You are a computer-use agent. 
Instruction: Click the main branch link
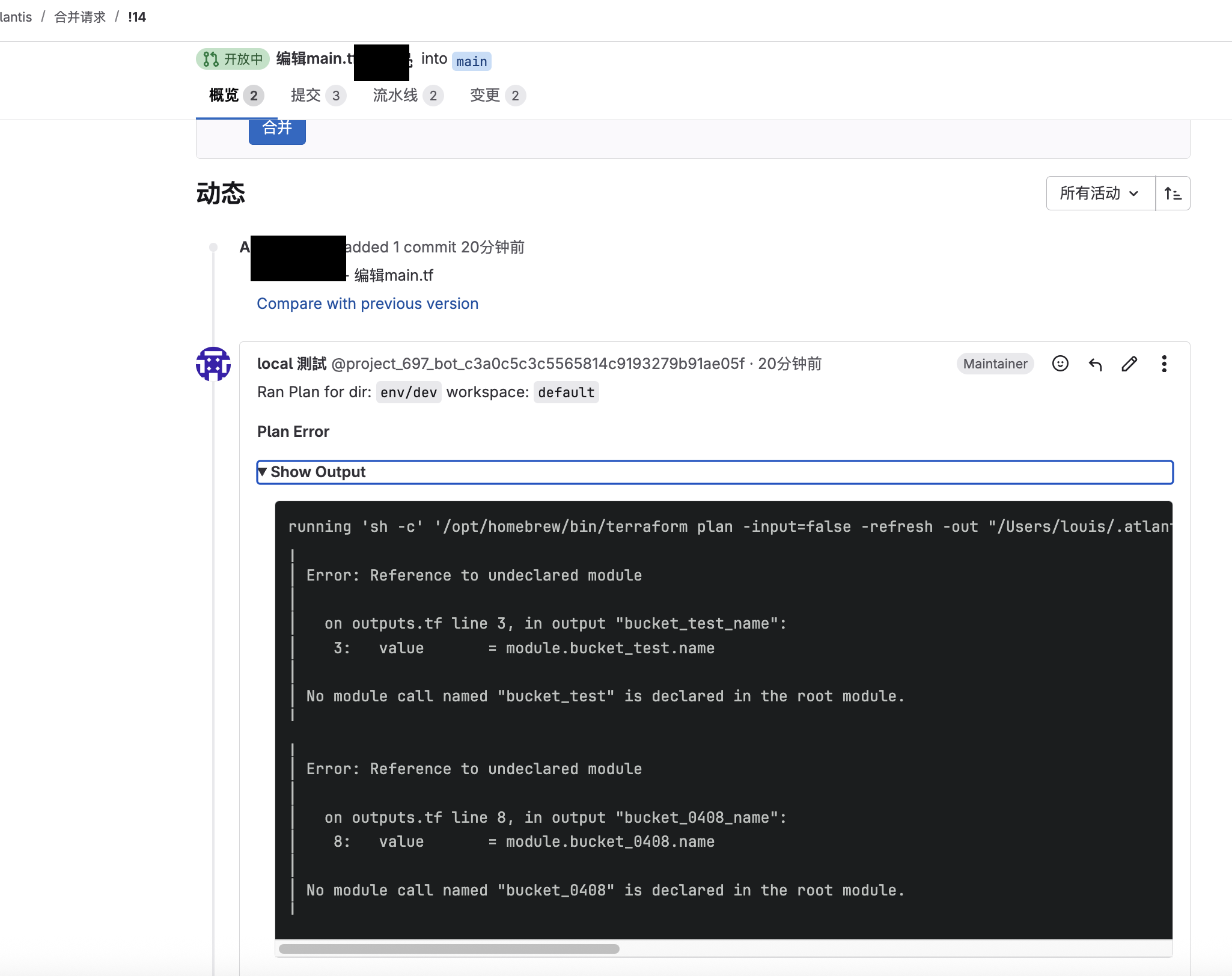coord(471,61)
